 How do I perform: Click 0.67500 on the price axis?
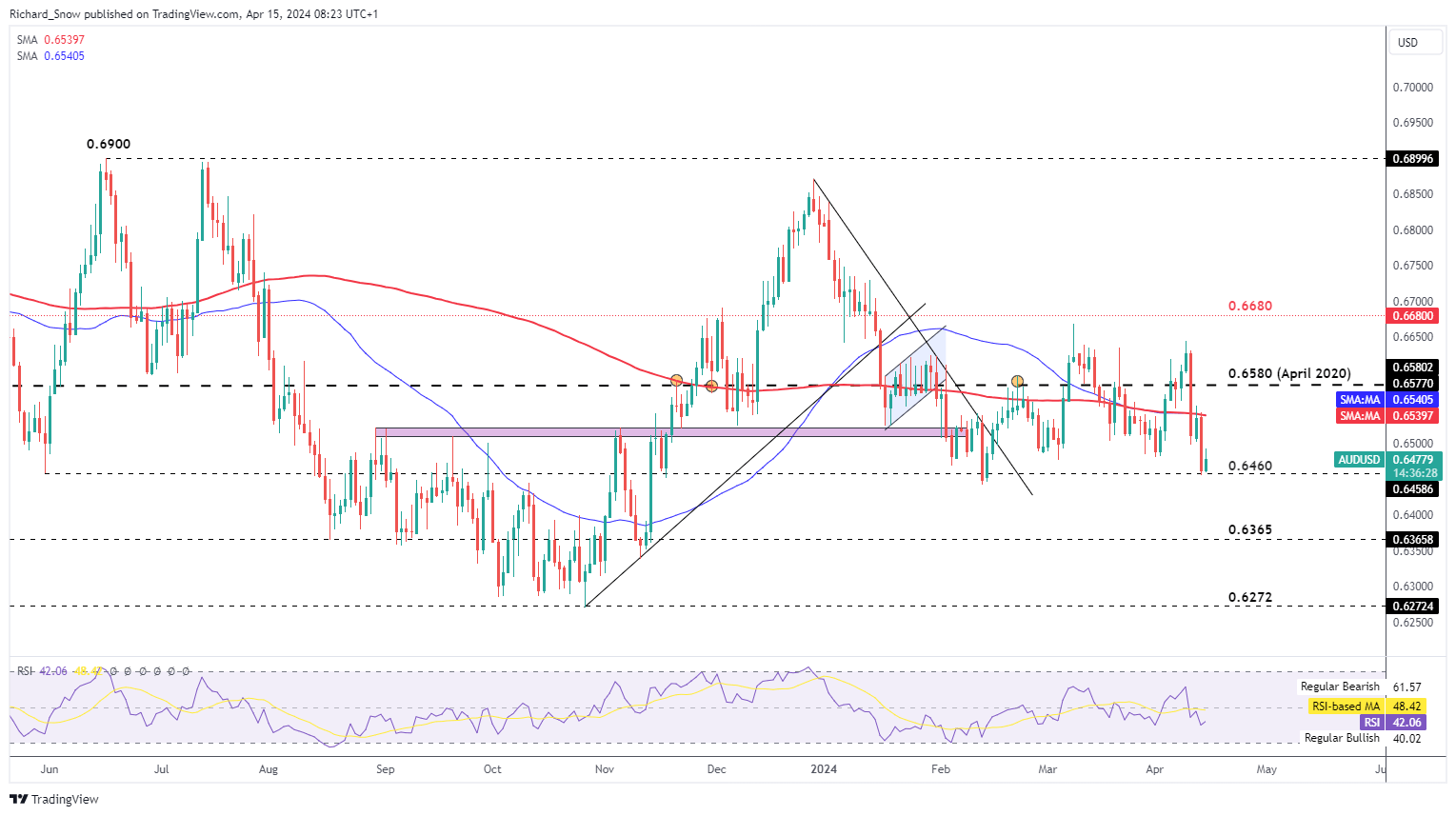click(1412, 266)
